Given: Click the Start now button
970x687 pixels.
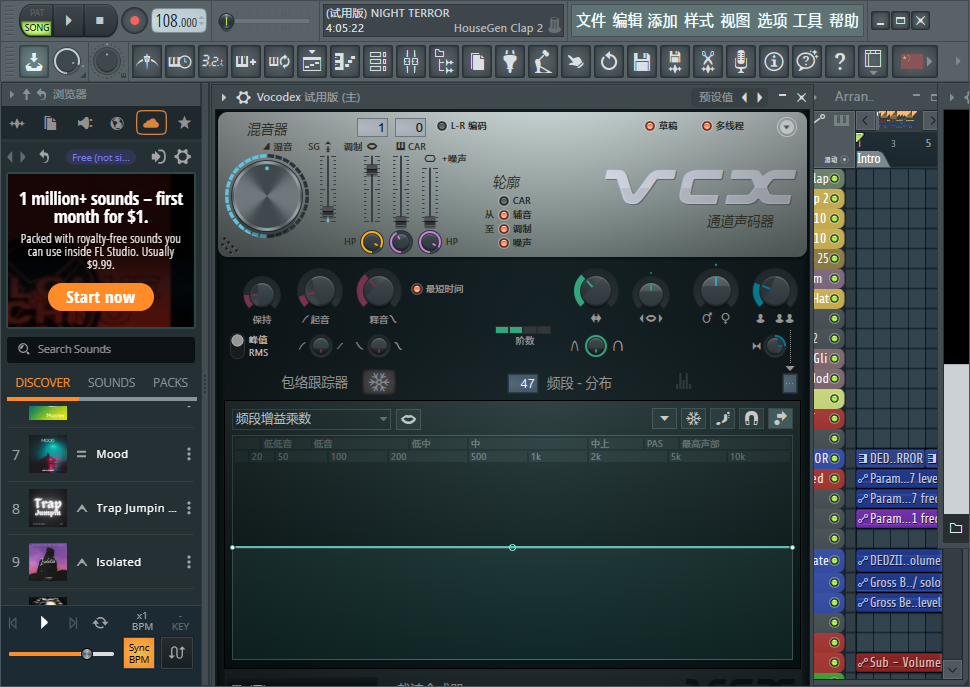Looking at the screenshot, I should 101,297.
